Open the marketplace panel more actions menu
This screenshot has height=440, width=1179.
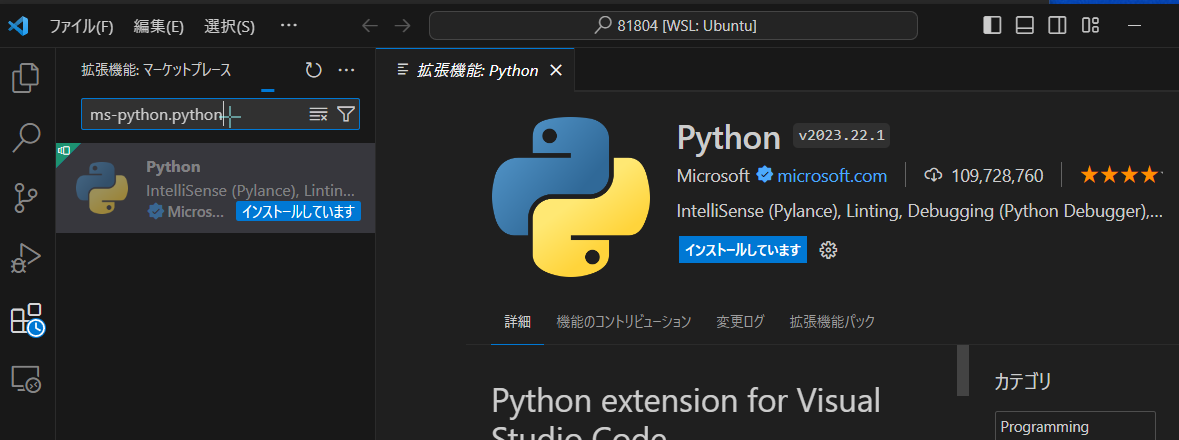click(346, 71)
